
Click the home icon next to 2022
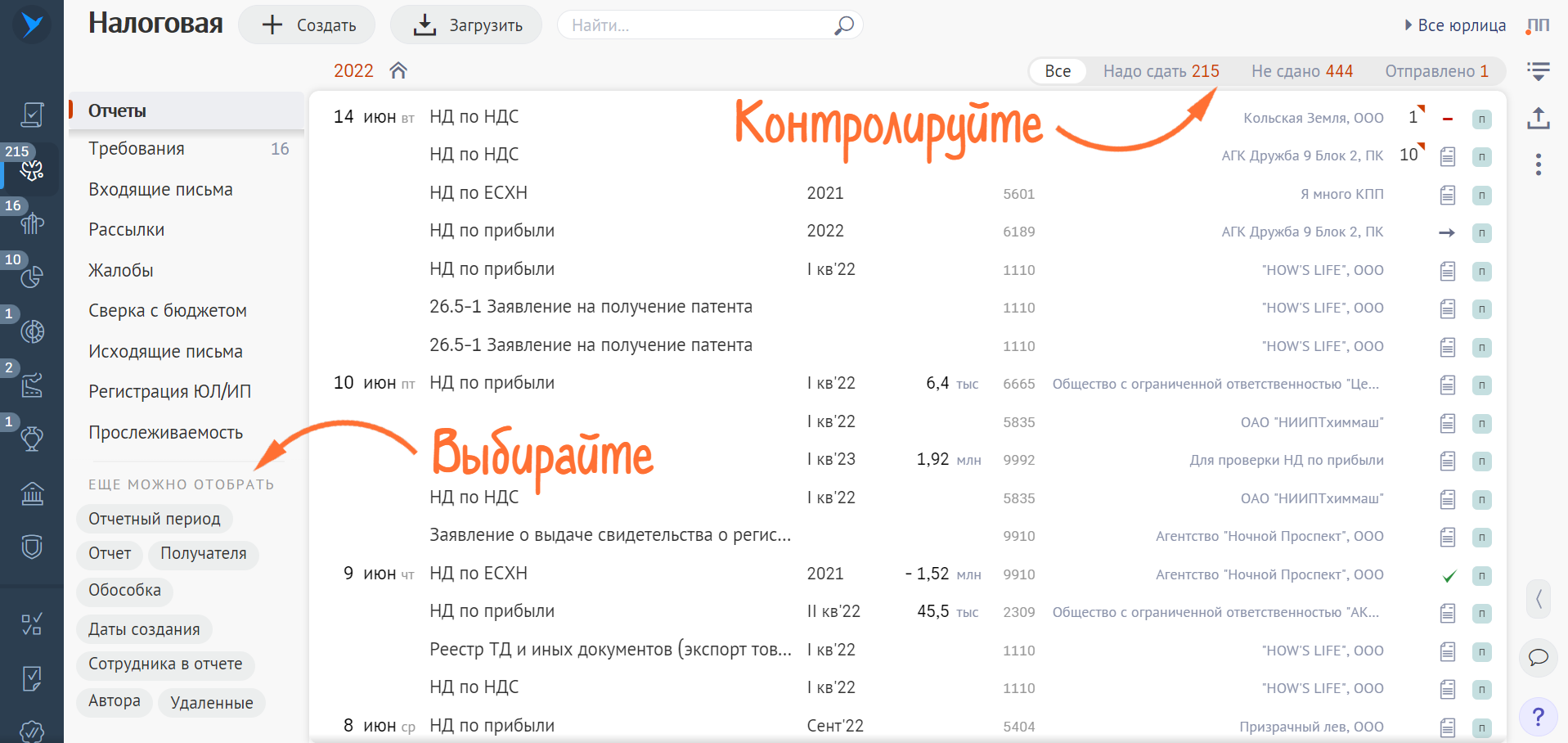point(398,70)
